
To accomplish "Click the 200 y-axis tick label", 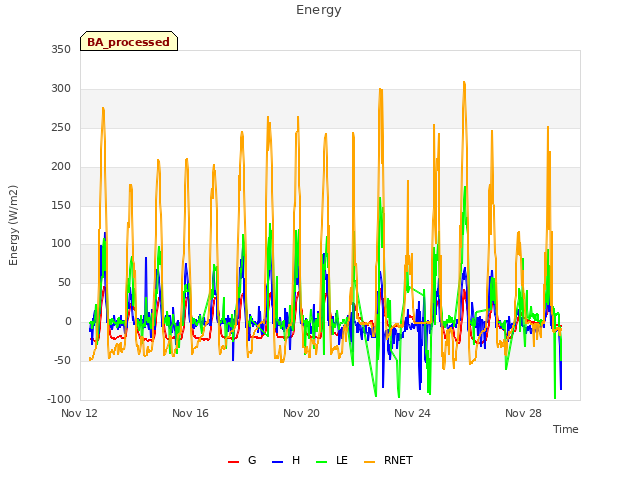I will pos(61,166).
